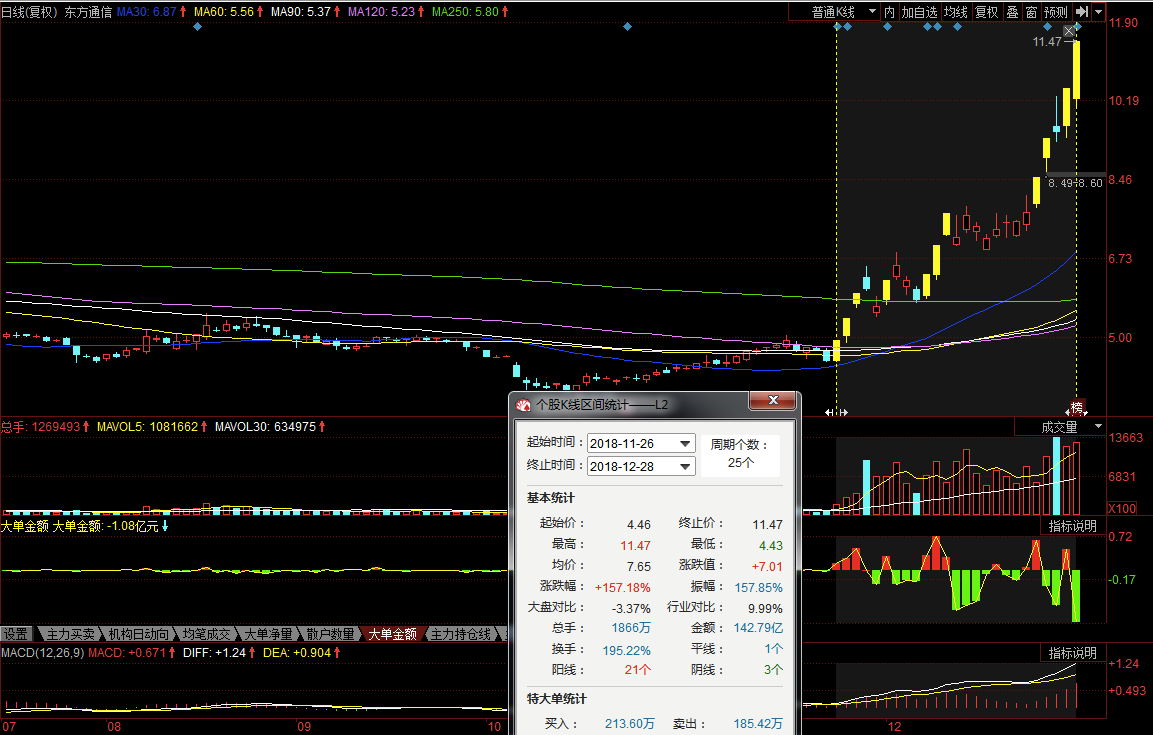Click 指标说明 button beside the 大单金额 panel
Viewport: 1153px width, 735px height.
point(1072,526)
